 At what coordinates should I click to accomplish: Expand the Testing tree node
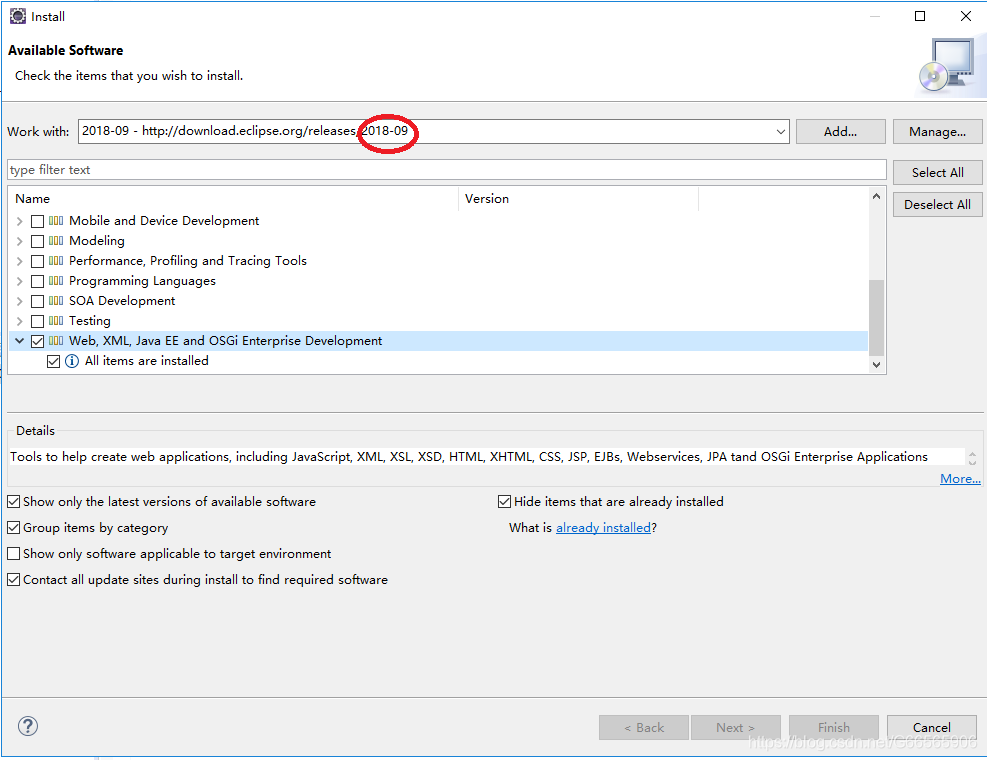click(20, 322)
